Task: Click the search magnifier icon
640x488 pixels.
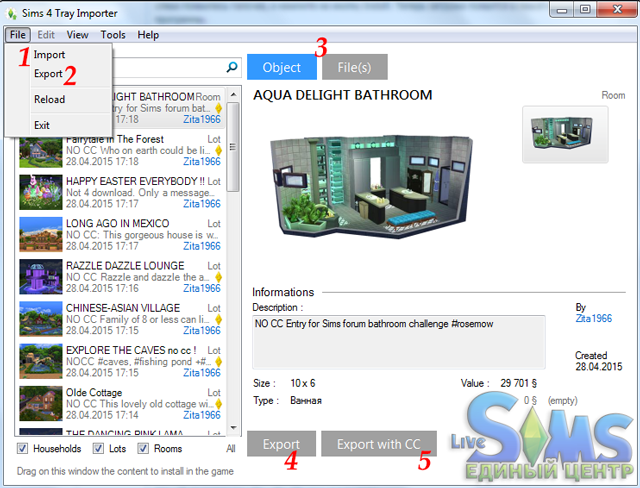Action: [232, 67]
